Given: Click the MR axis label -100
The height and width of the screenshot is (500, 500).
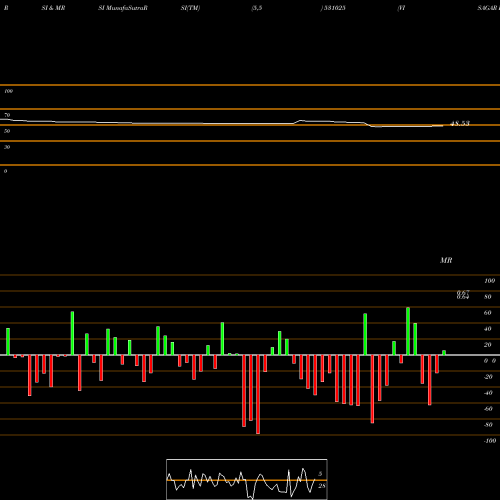Looking at the screenshot, I should point(490,441).
